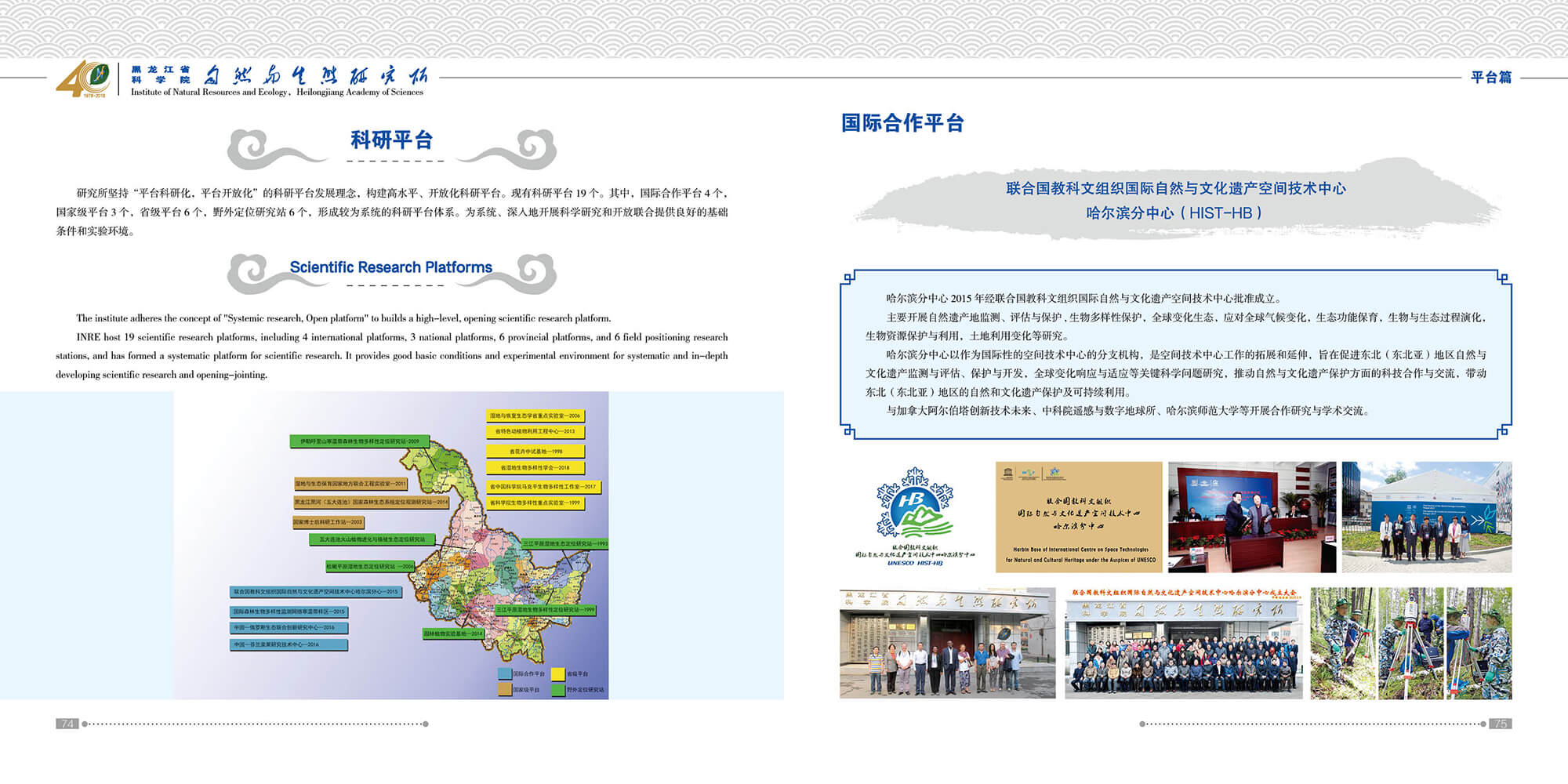Click the English institute name under the header
Image resolution: width=1568 pixels, height=784 pixels.
[x=277, y=93]
